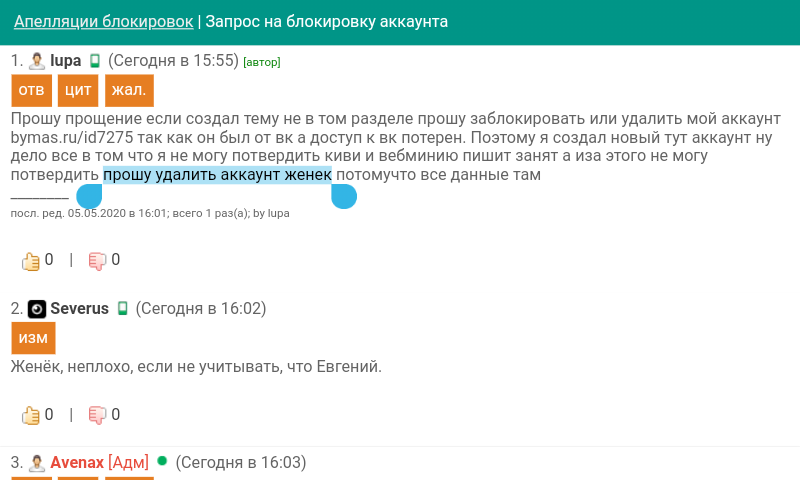Like lupa's post with thumbs up
Image resolution: width=800 pixels, height=480 pixels.
point(30,260)
